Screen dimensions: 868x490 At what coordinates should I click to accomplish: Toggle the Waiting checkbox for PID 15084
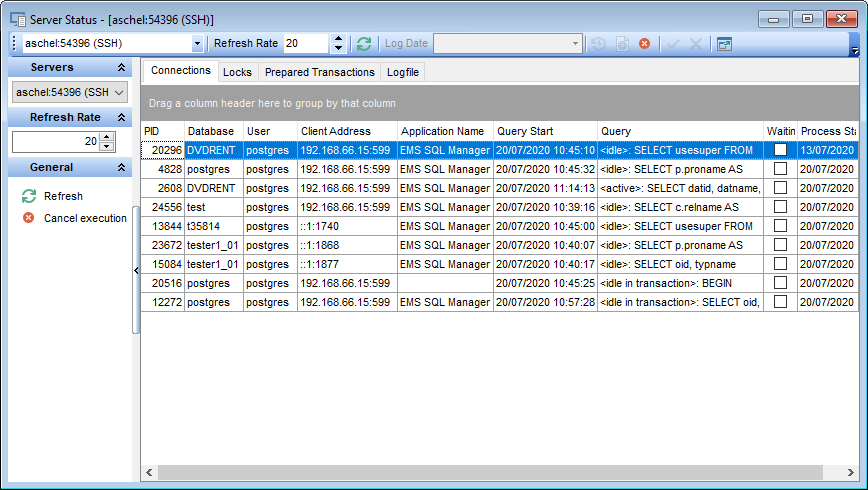click(780, 264)
